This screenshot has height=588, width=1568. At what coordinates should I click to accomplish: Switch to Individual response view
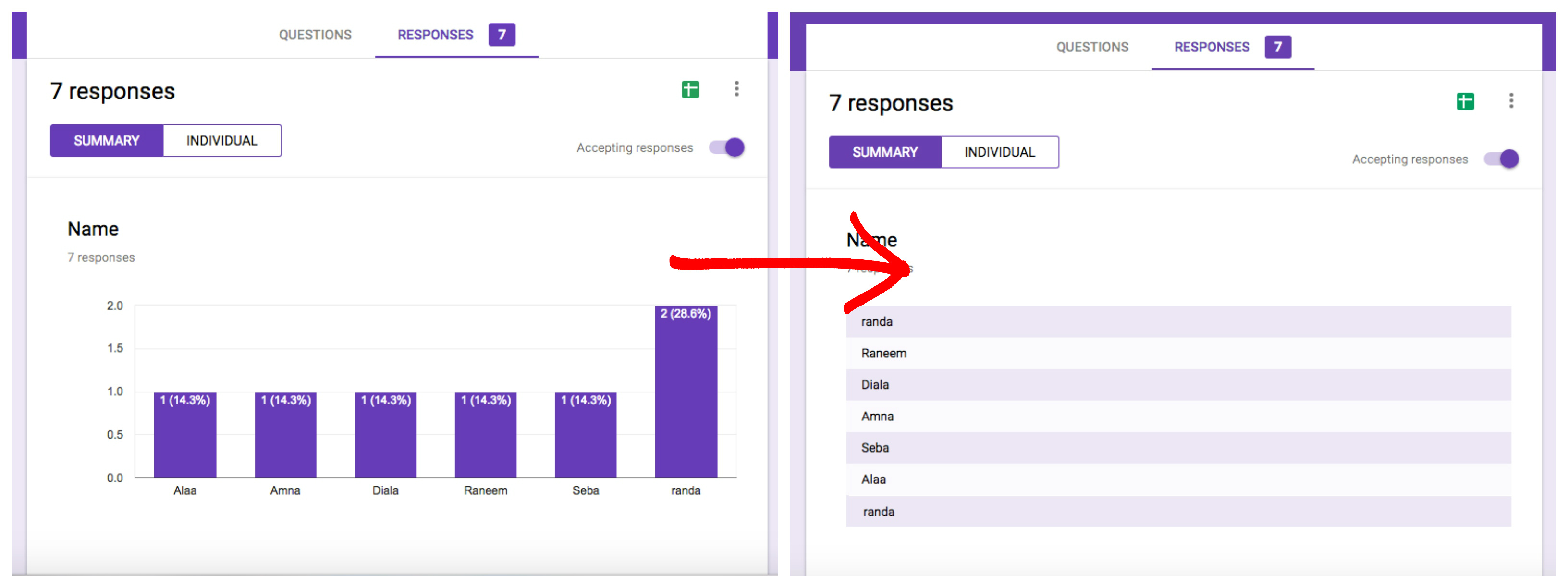point(221,140)
